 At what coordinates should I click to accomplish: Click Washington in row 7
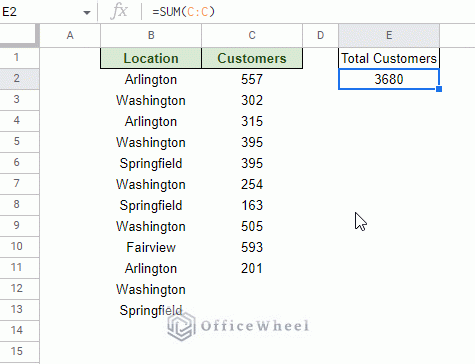tap(151, 184)
